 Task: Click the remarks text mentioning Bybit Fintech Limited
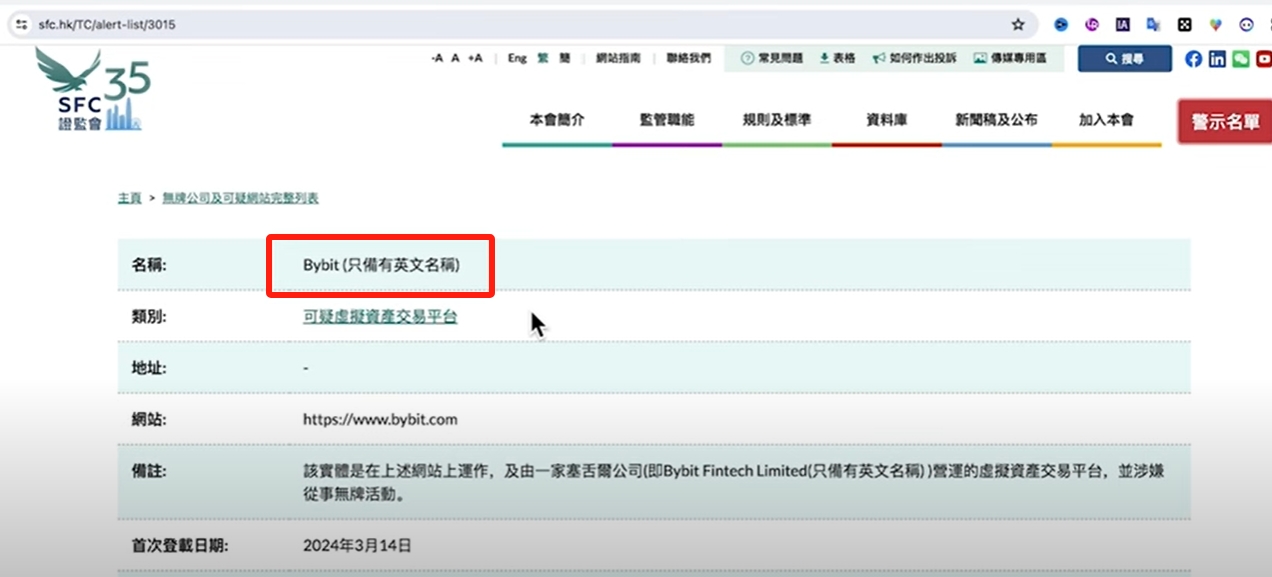[x=733, y=481]
